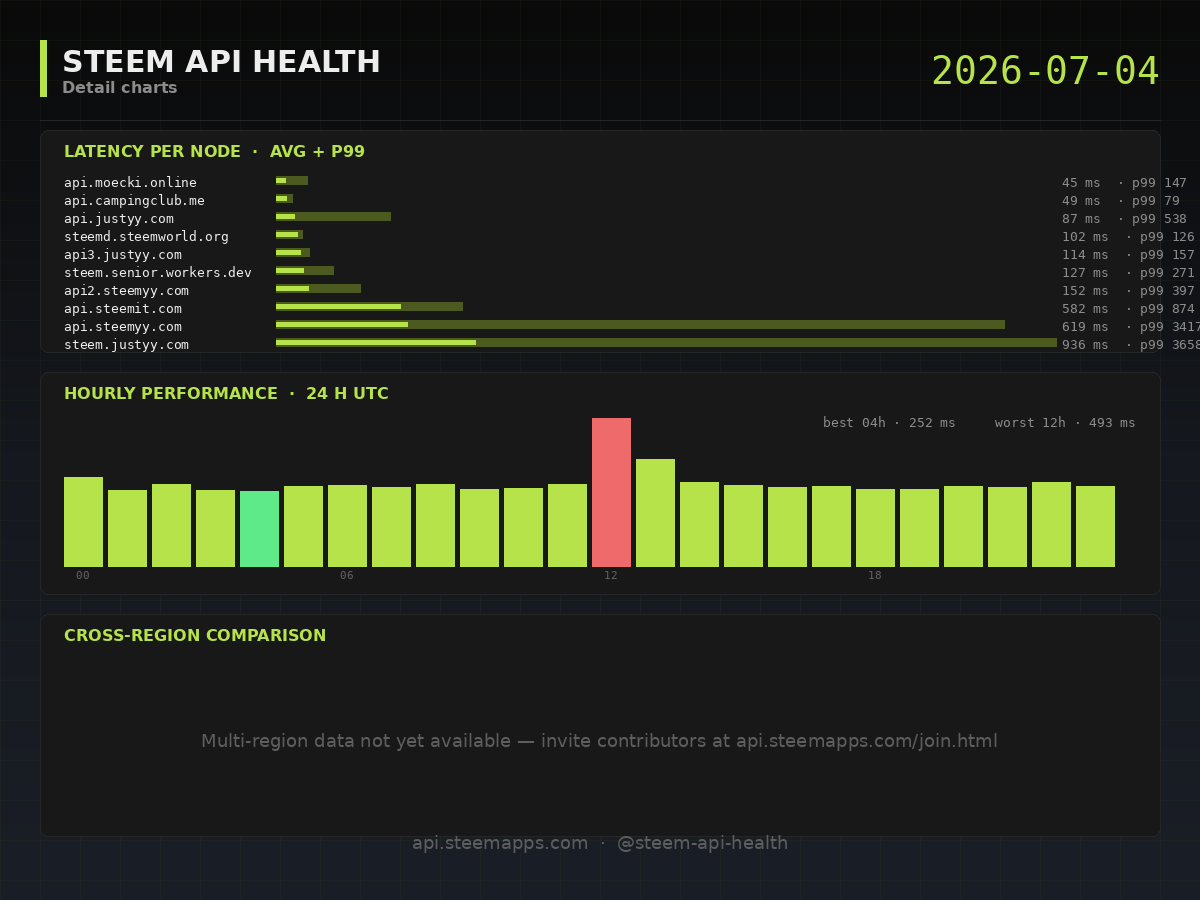Select node api2.steemyy.com

tap(126, 291)
